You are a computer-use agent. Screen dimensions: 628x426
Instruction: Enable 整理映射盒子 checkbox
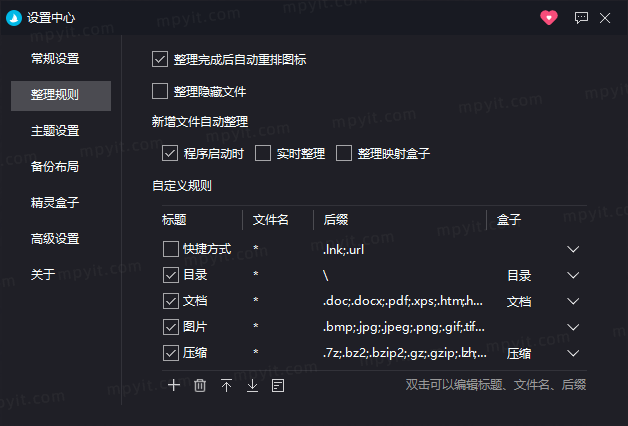(344, 153)
